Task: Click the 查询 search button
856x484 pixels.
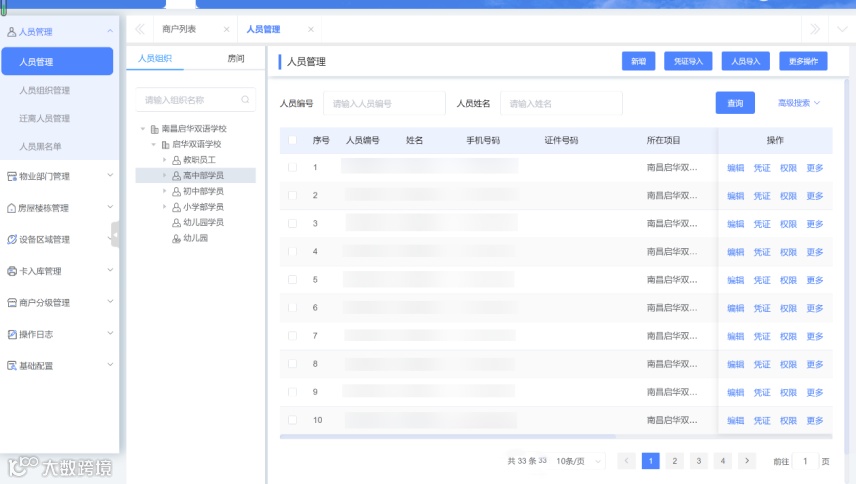Action: pos(735,103)
